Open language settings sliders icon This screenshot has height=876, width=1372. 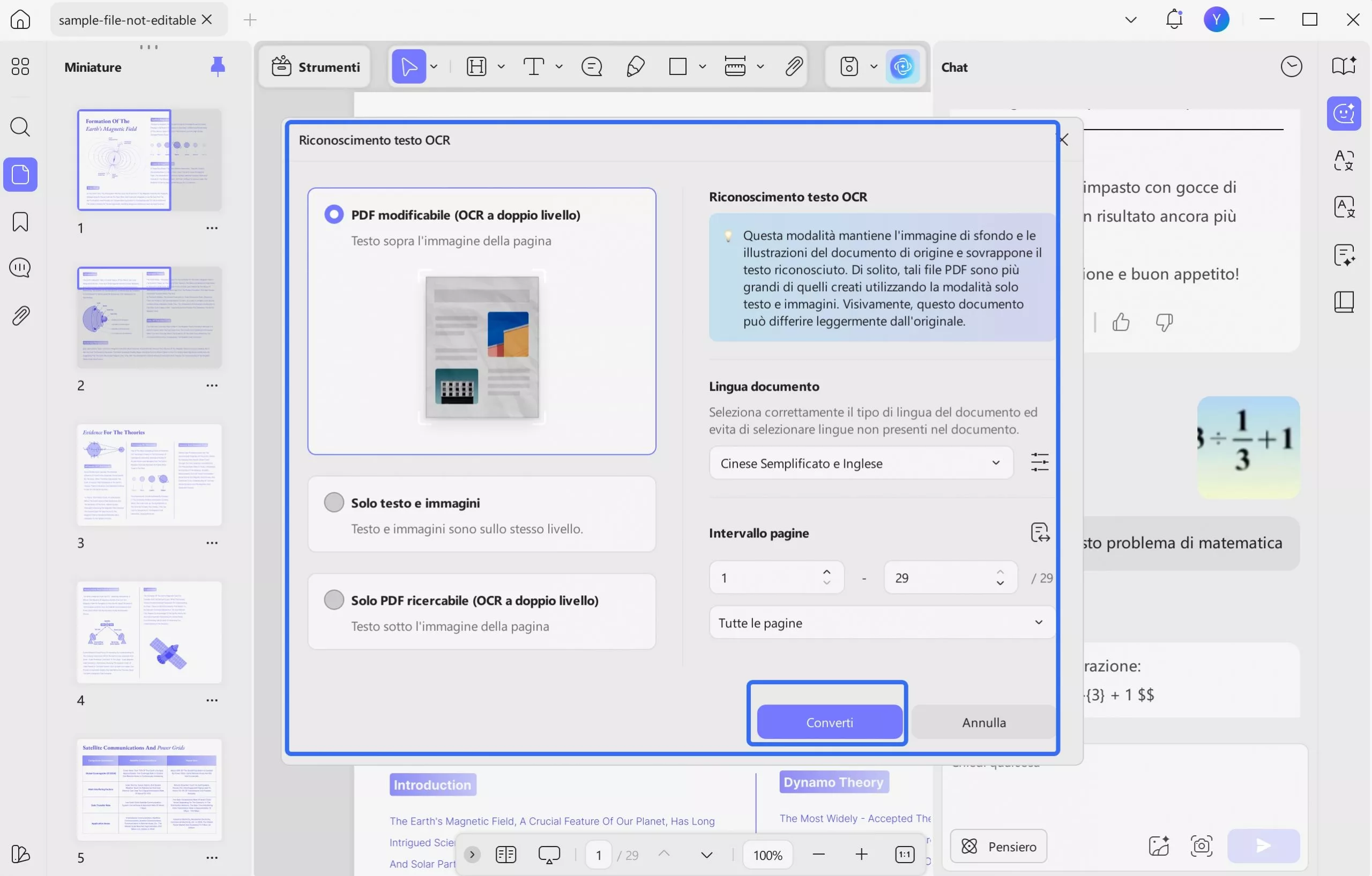click(1040, 462)
